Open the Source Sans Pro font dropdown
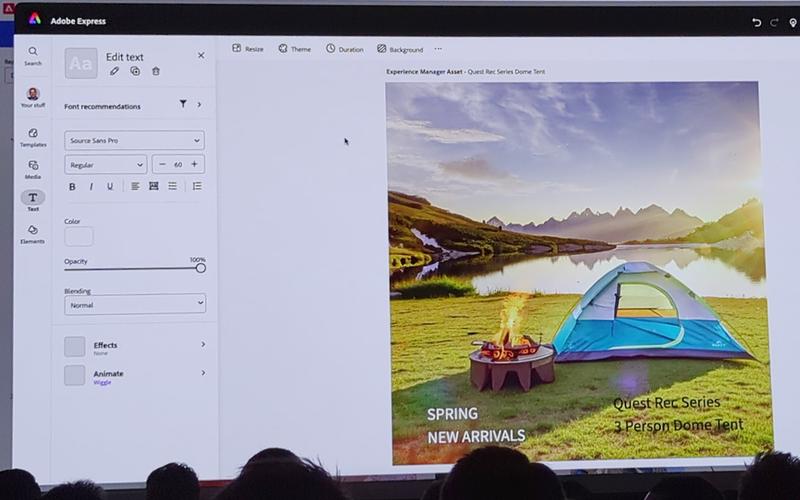The image size is (800, 500). click(135, 140)
